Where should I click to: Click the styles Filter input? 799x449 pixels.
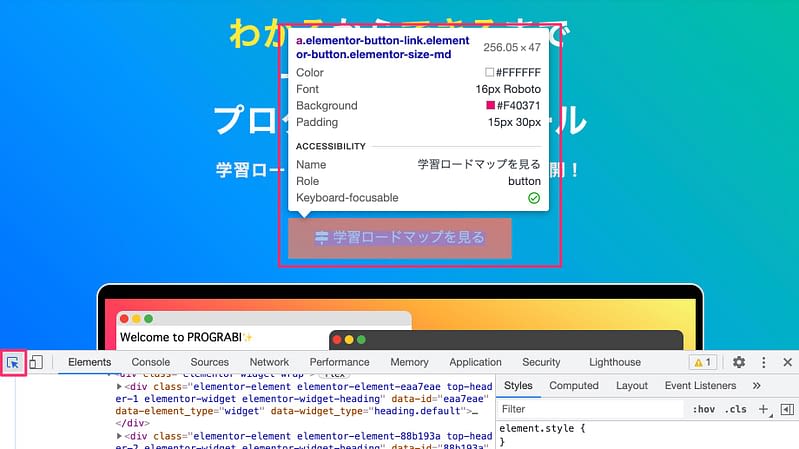coord(591,409)
